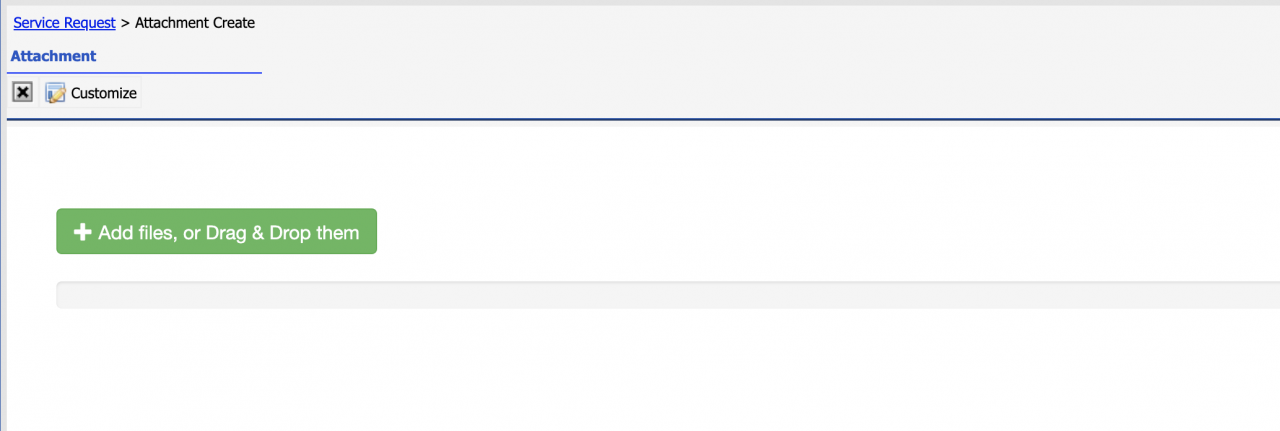Click the blue underline beneath Attachment tab
1280x431 pixels.
(x=134, y=72)
